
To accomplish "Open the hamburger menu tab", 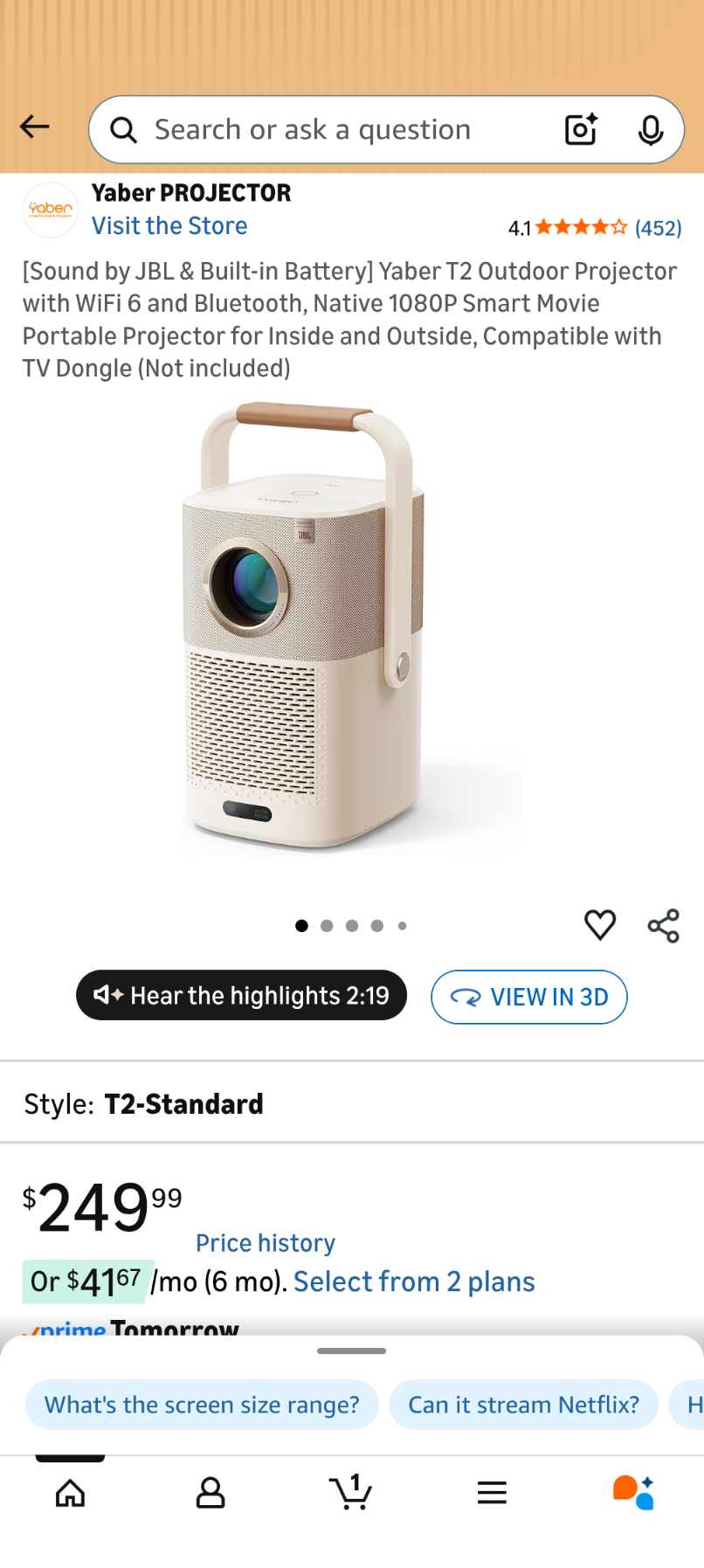I will [x=493, y=1493].
